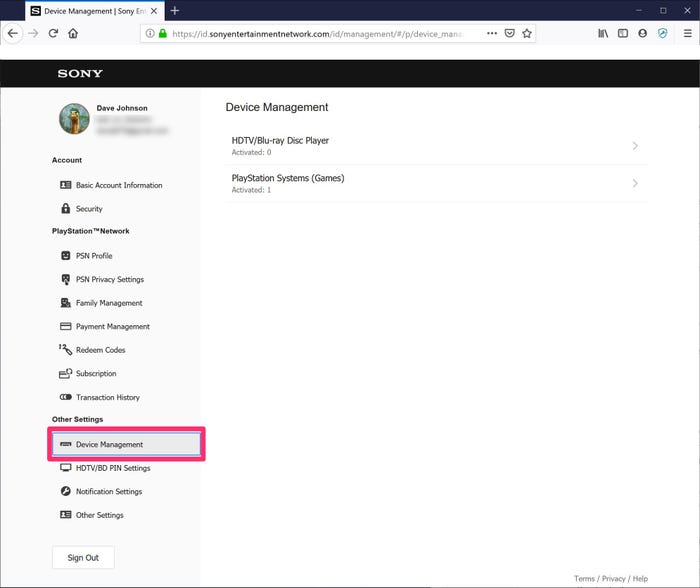
Task: Open a new browser tab
Action: pos(175,11)
